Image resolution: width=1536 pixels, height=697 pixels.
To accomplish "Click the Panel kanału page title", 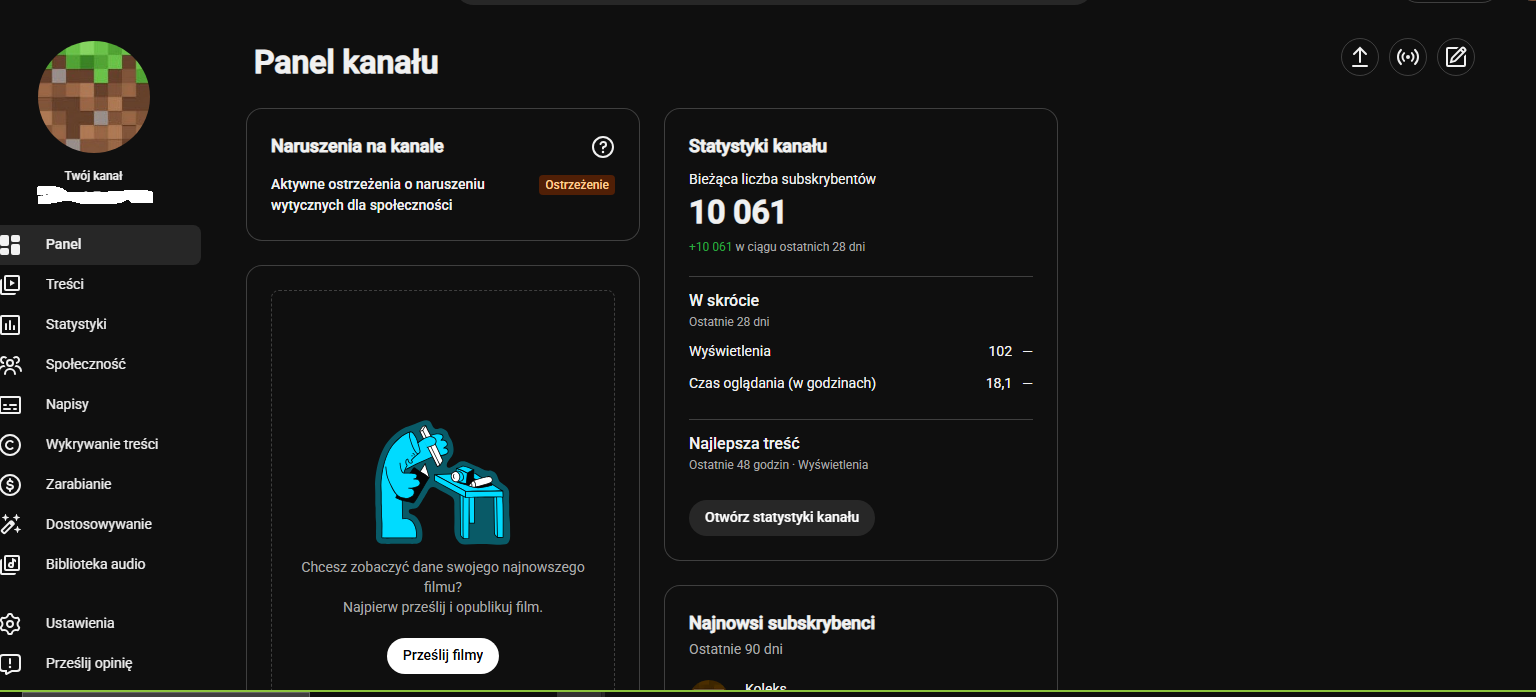I will 346,62.
